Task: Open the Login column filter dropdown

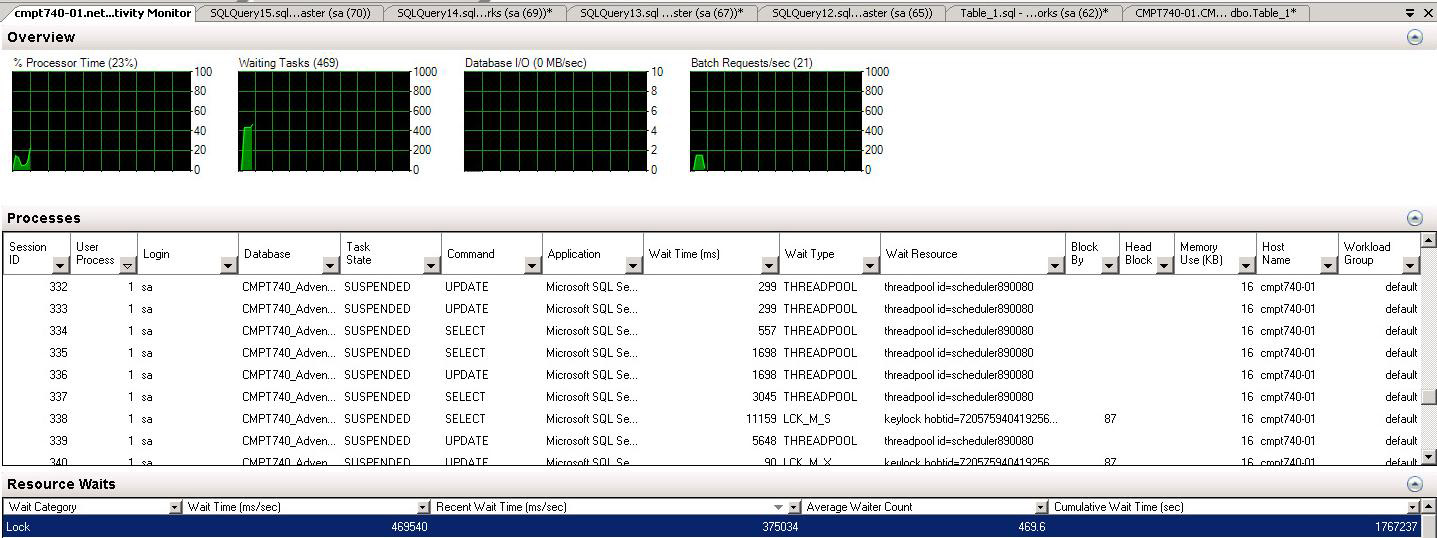Action: 228,265
